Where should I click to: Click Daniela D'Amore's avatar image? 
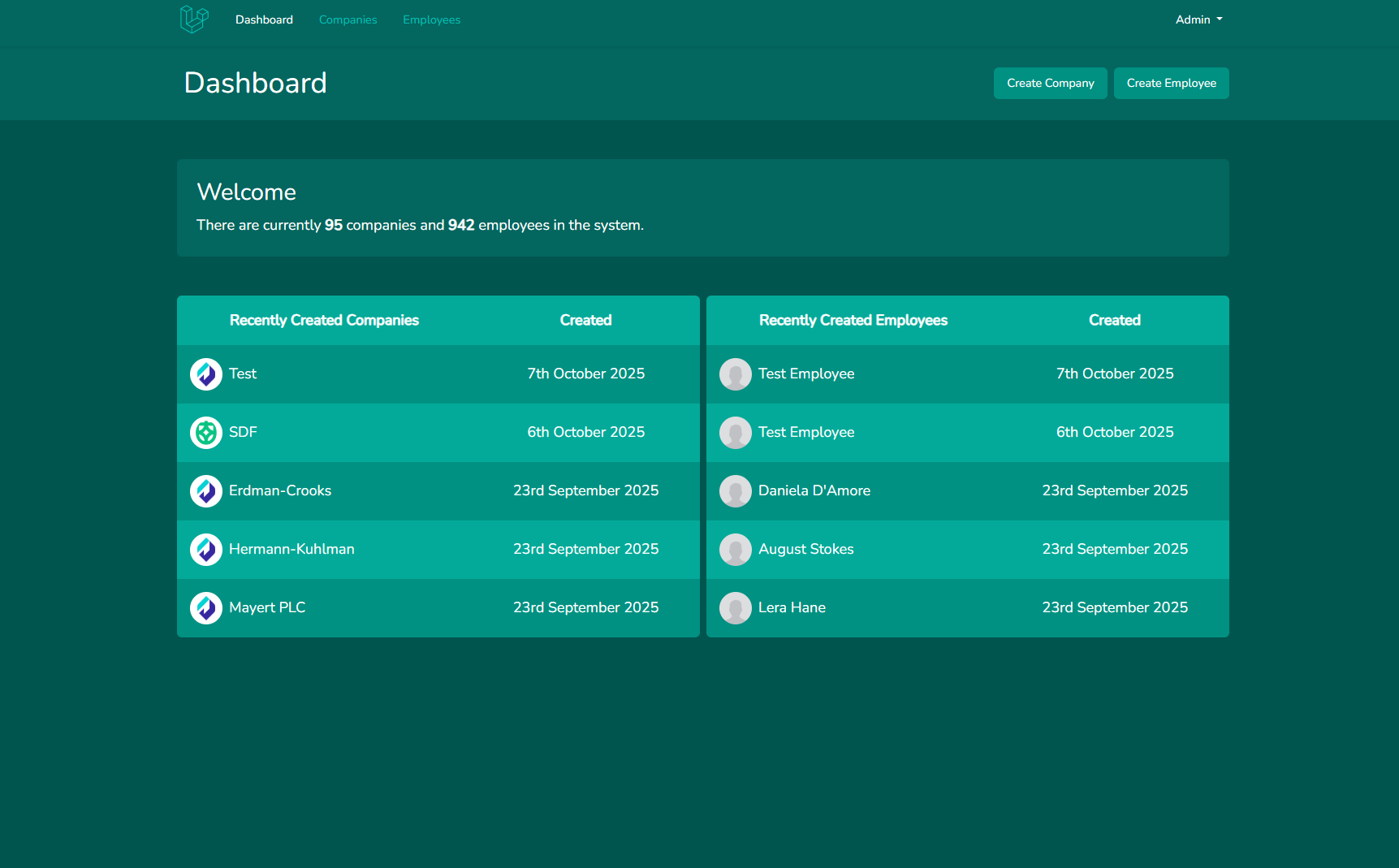point(736,491)
